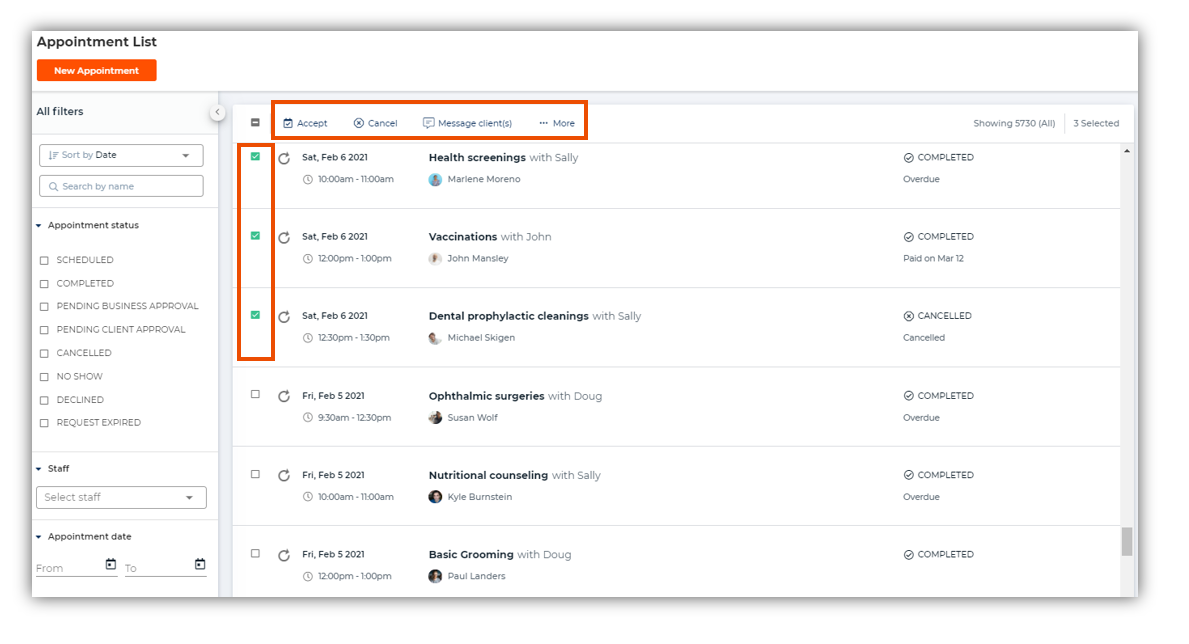The height and width of the screenshot is (644, 1189).
Task: Click the New Appointment button
Action: tap(96, 71)
